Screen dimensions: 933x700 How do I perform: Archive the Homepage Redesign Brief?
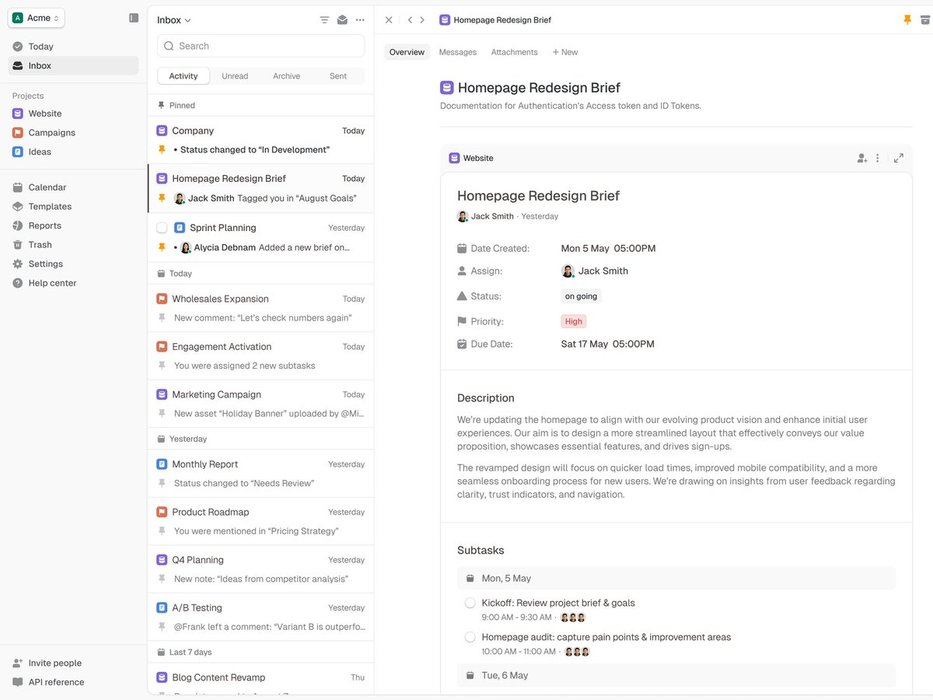(x=925, y=20)
